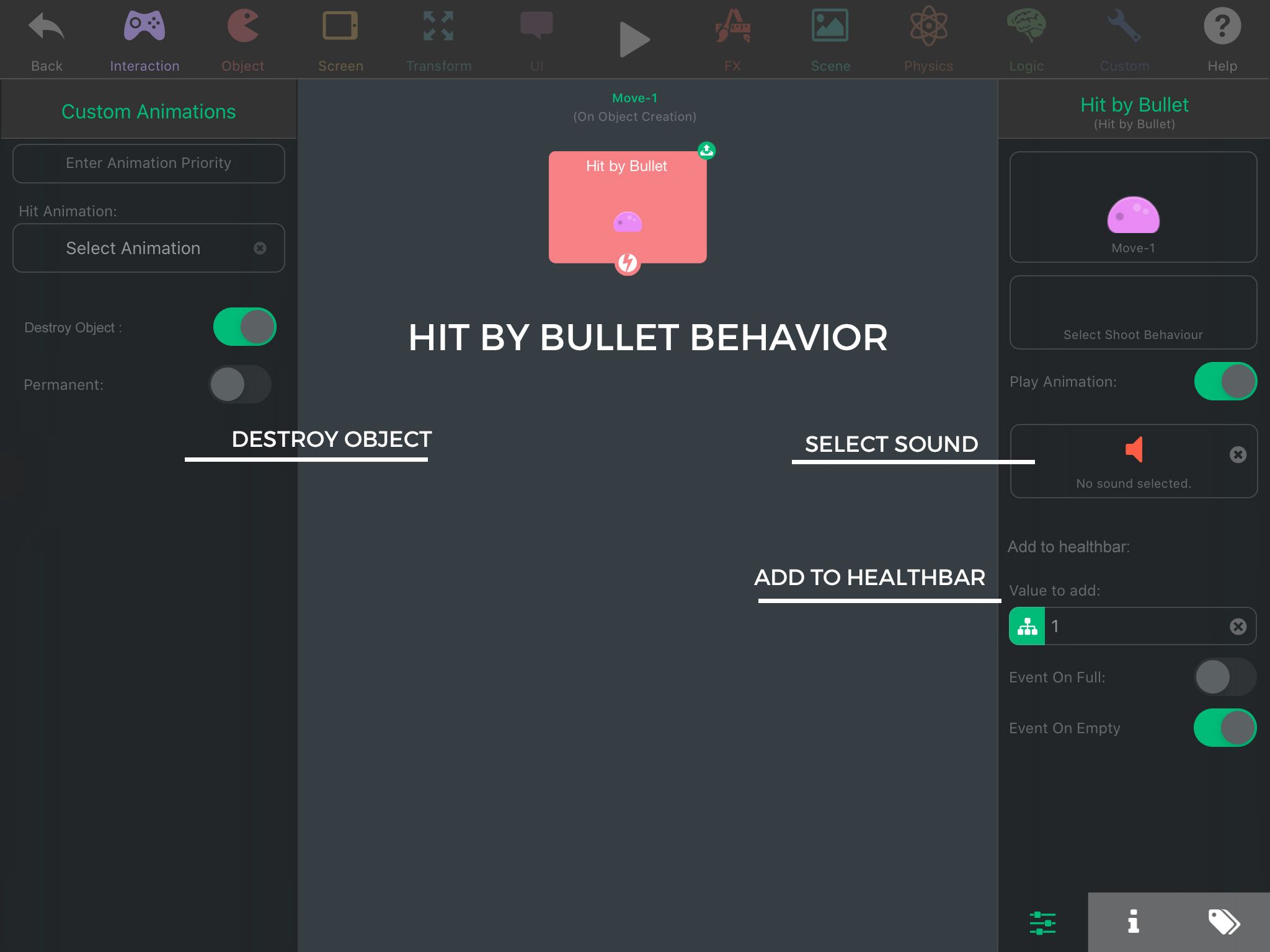Clear the Value to add field
1270x952 pixels.
[1238, 626]
